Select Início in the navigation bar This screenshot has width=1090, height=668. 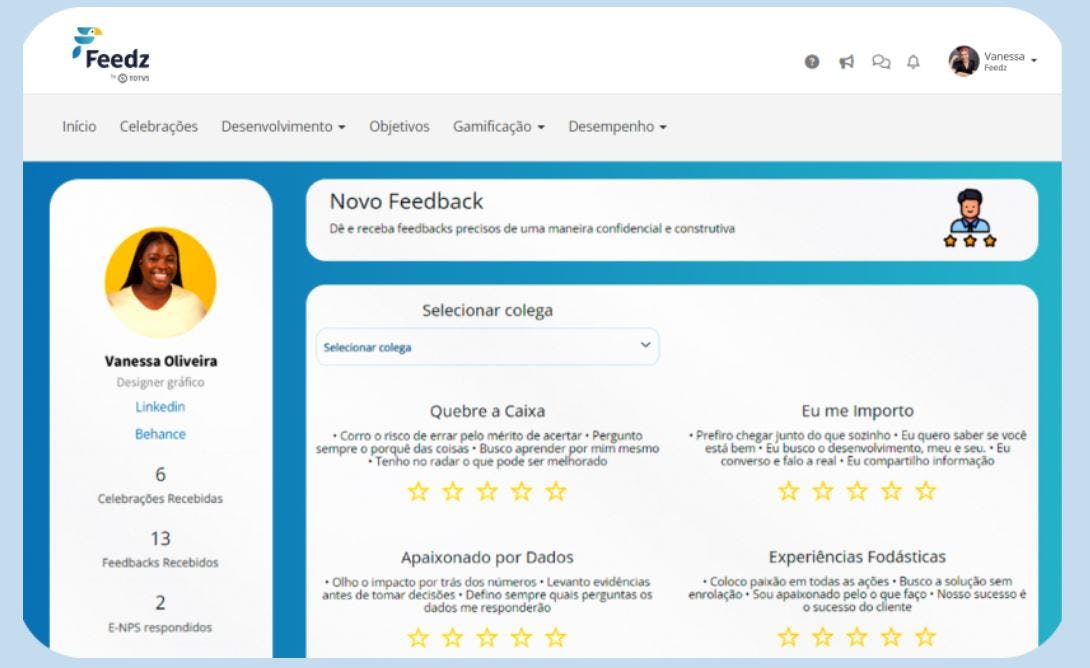coord(79,127)
